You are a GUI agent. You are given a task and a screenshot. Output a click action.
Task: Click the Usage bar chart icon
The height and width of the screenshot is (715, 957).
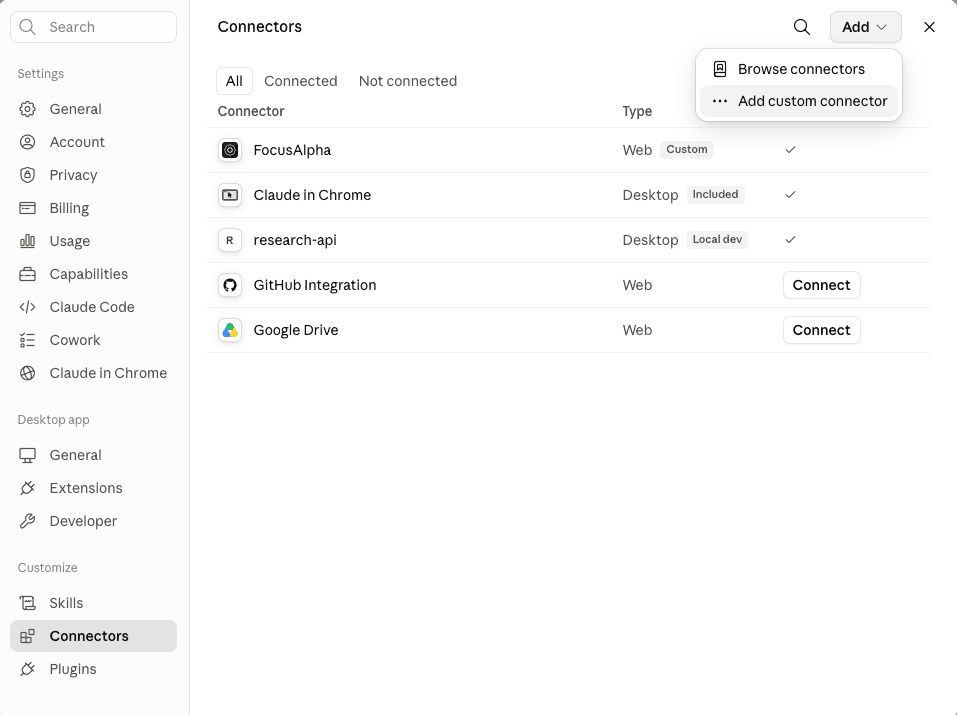[x=27, y=241]
